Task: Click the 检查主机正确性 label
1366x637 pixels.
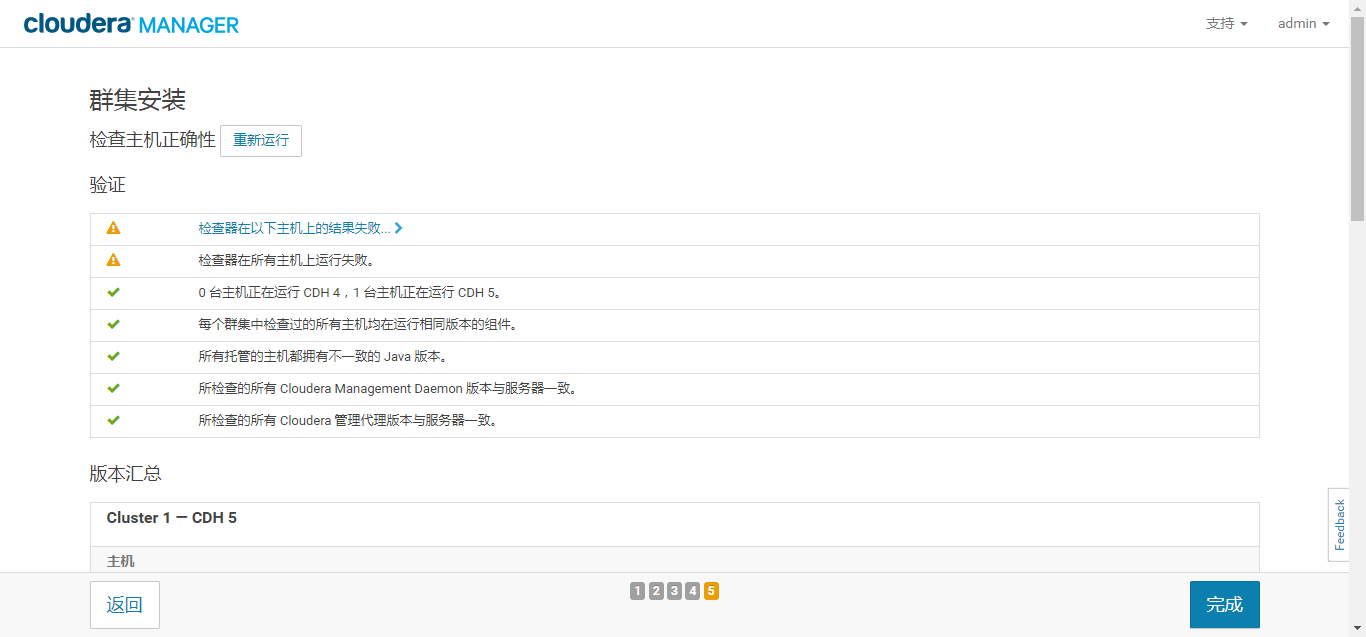Action: 153,140
